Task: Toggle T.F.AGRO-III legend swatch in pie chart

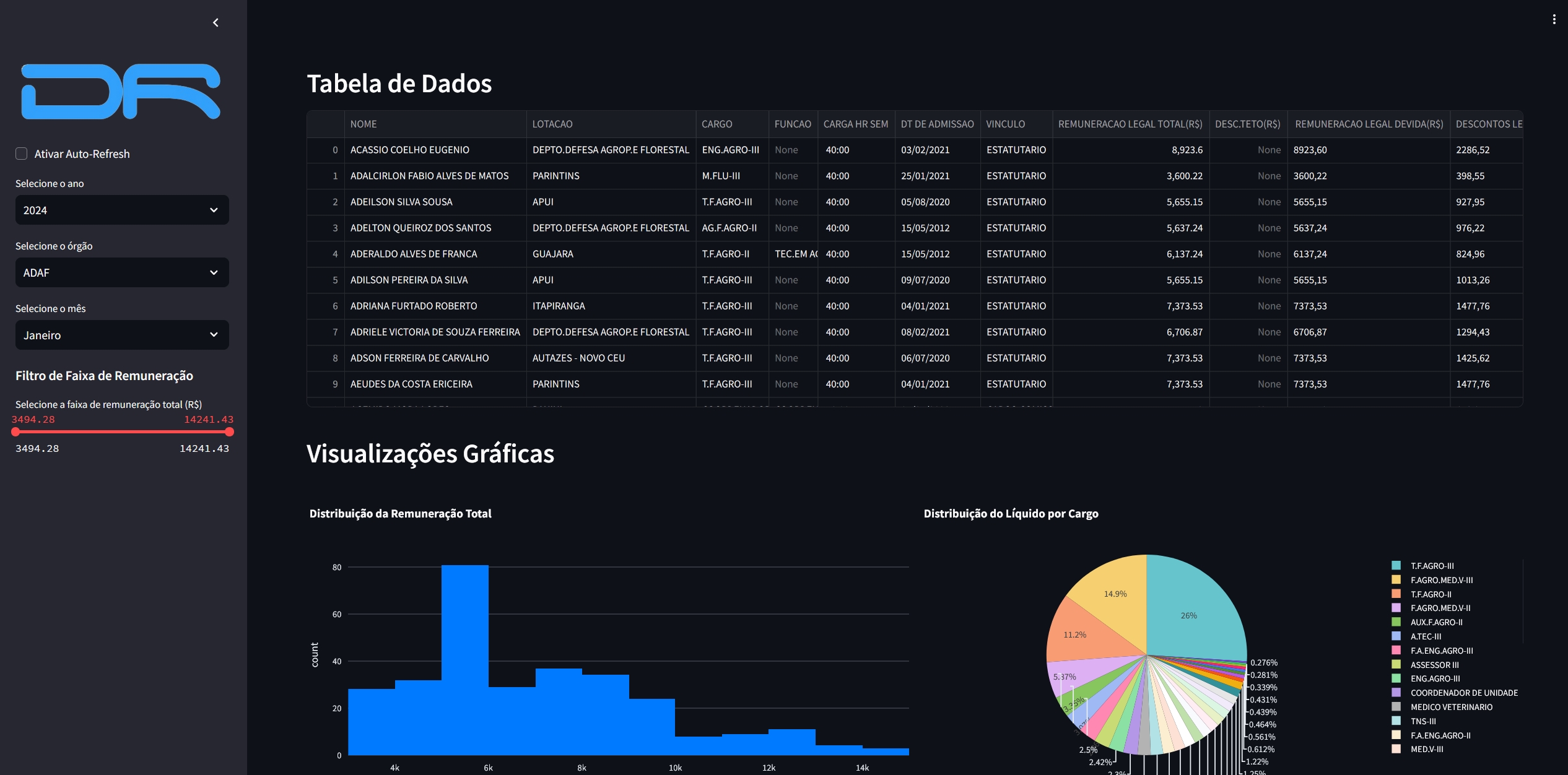Action: click(x=1396, y=566)
